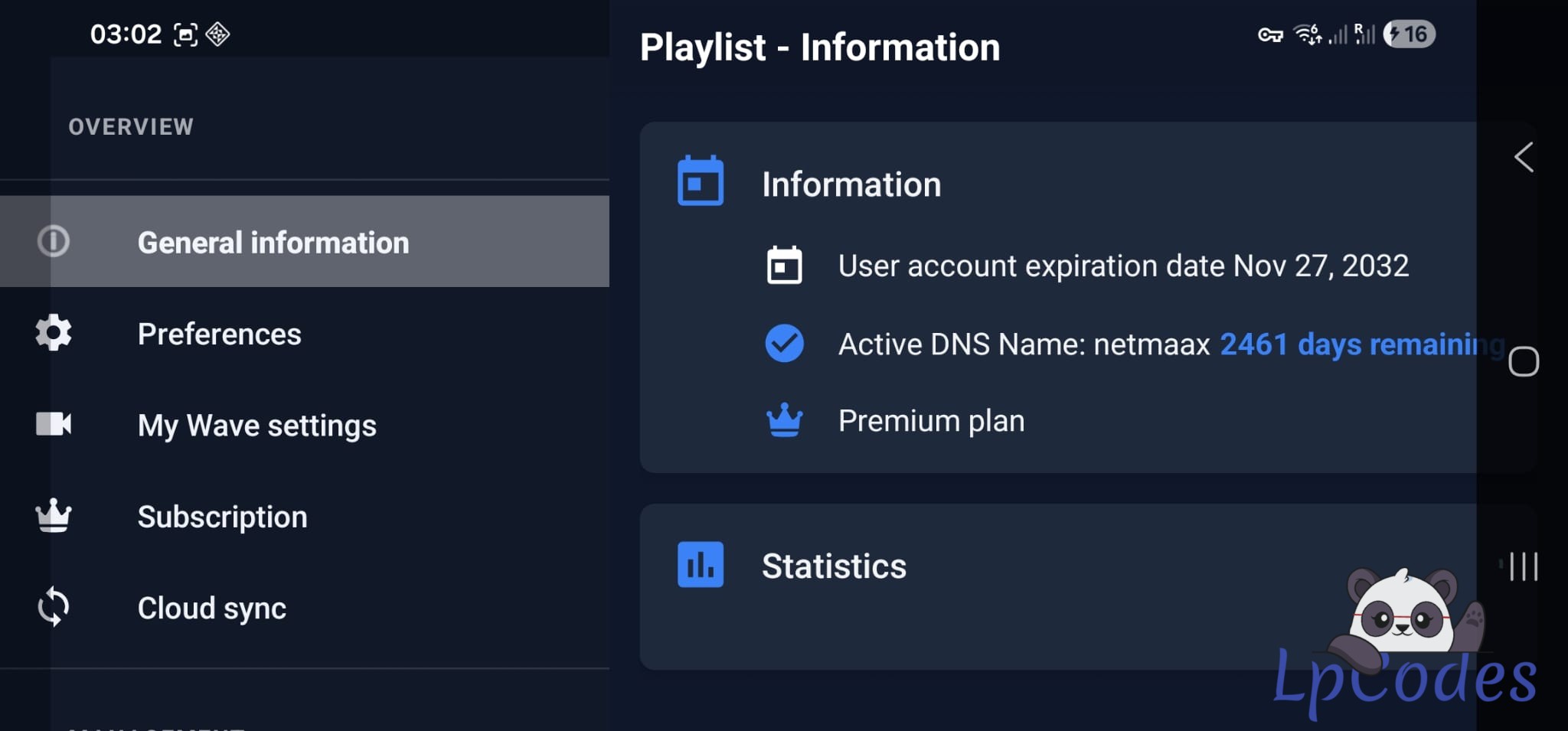Tap the Subscription crown icon
This screenshot has width=1568, height=731.
click(x=54, y=516)
